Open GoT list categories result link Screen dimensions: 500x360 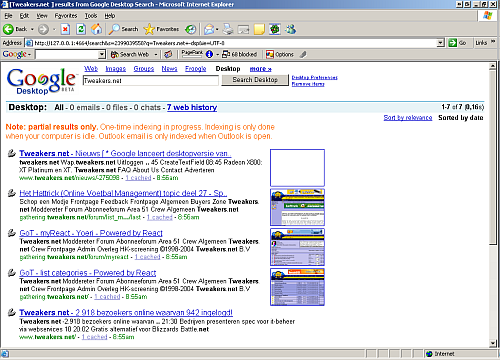(x=88, y=273)
